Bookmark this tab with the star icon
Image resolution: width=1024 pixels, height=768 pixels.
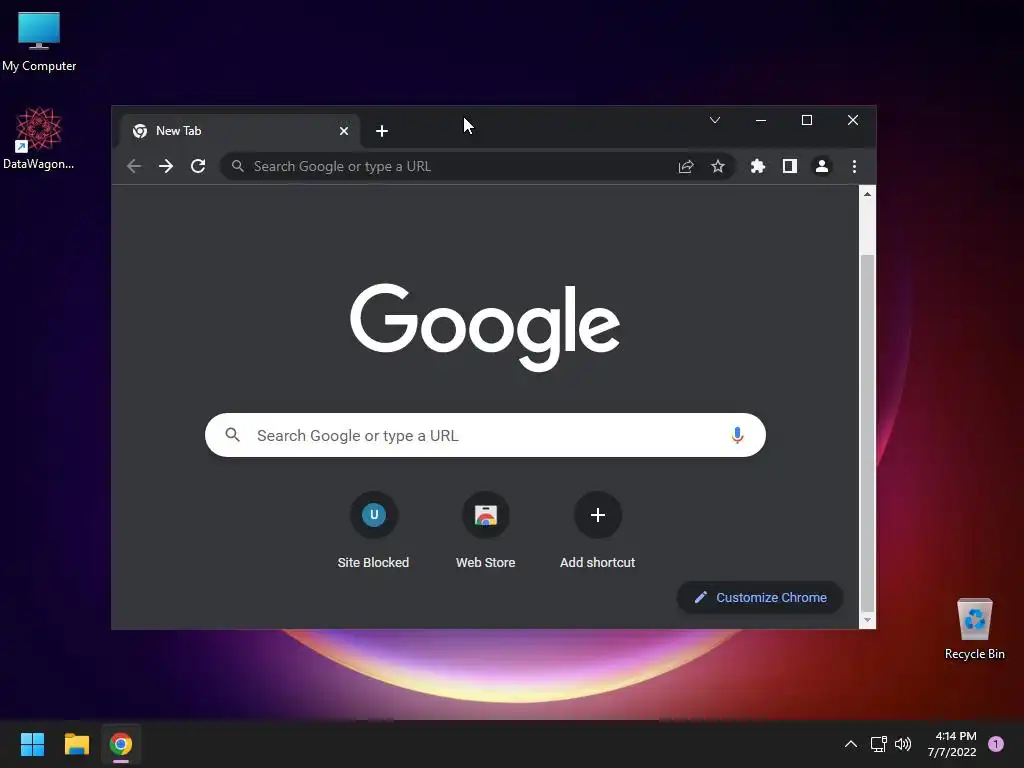click(718, 167)
